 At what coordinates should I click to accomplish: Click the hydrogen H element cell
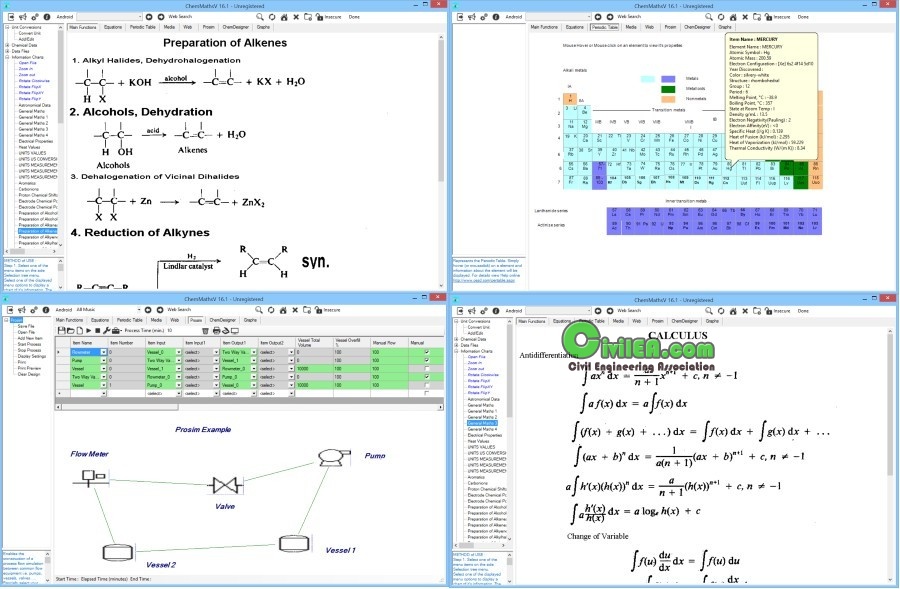570,99
